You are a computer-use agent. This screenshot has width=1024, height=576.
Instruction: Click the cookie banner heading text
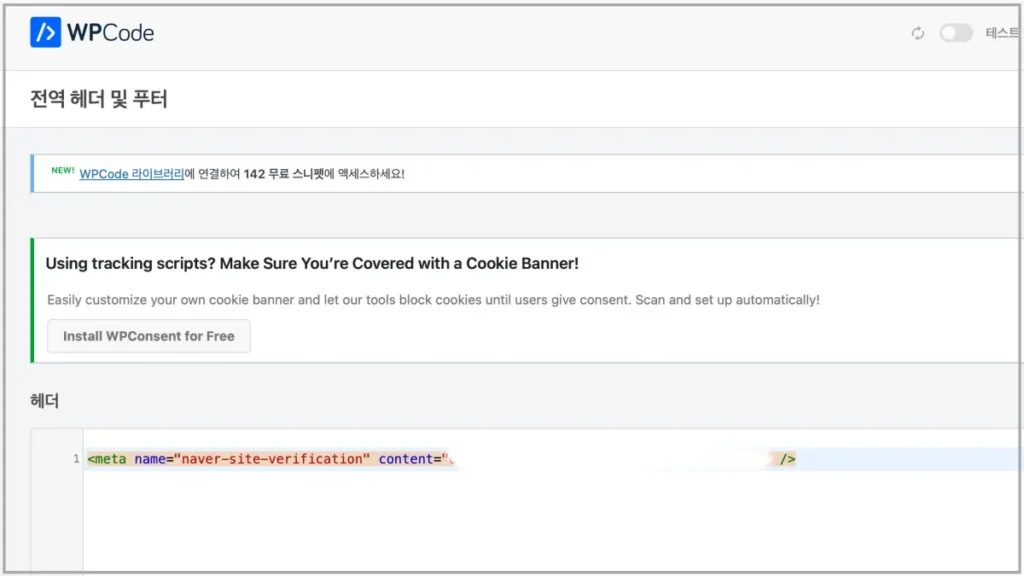tap(312, 263)
